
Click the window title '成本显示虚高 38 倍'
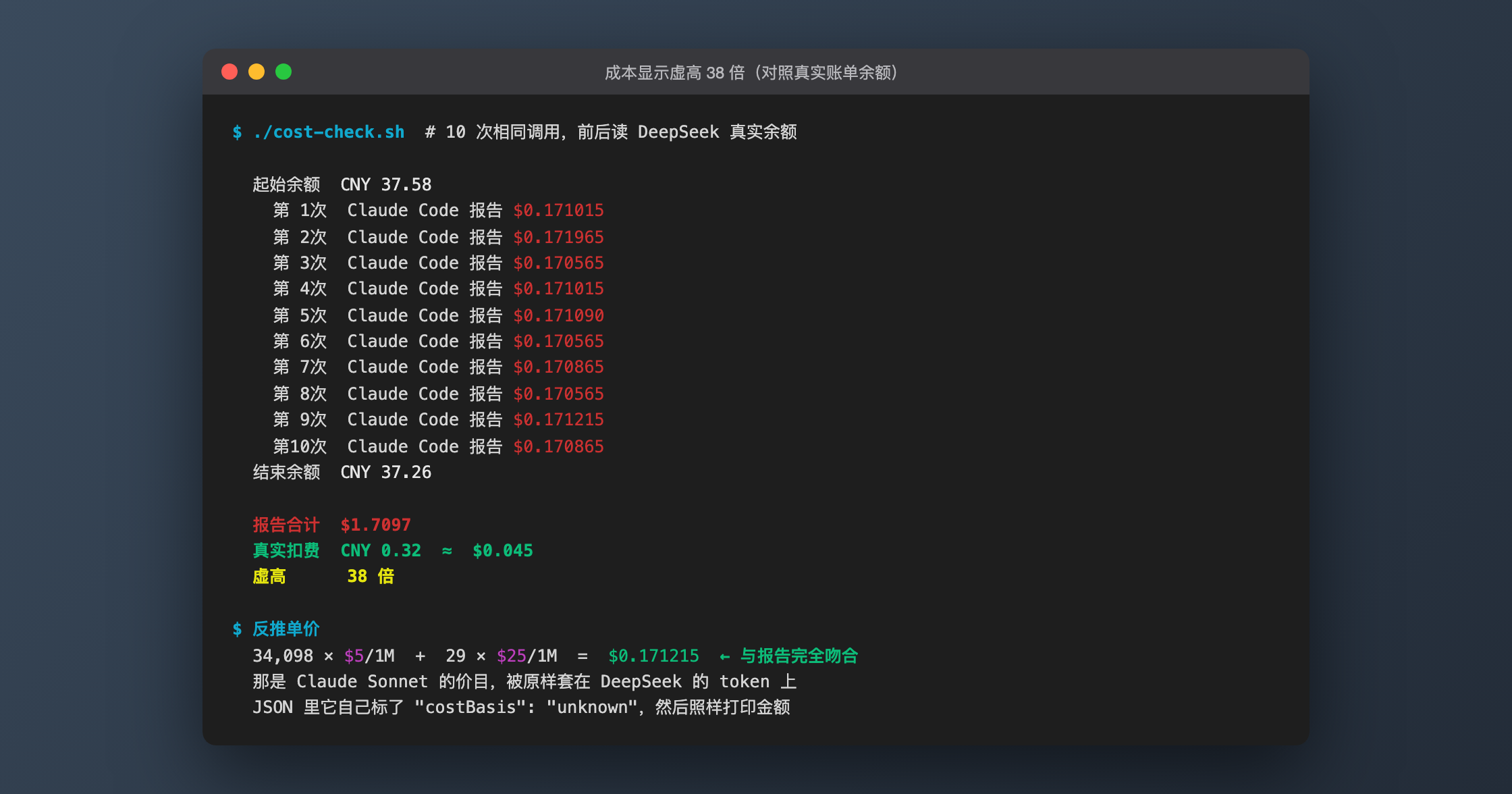point(674,72)
